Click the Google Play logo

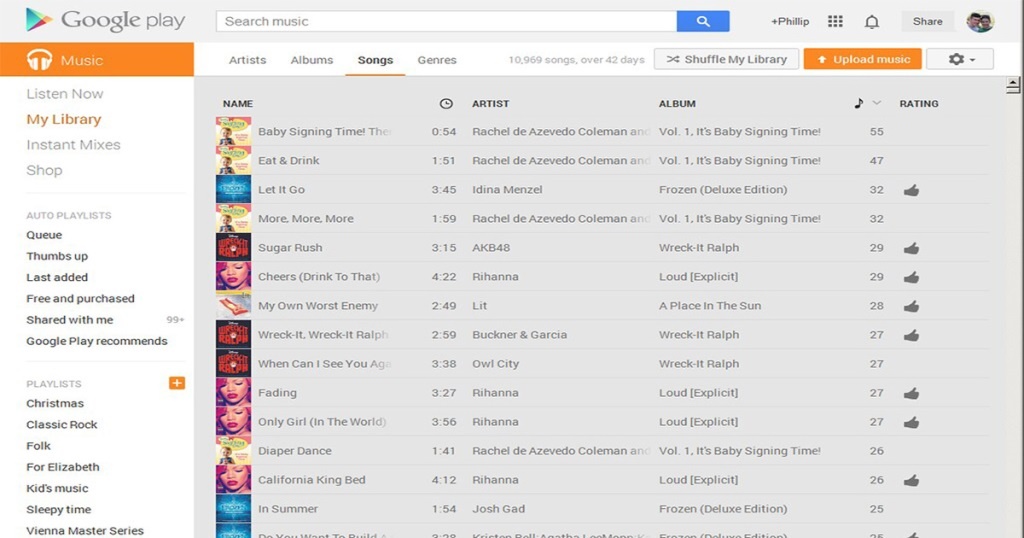[x=106, y=21]
